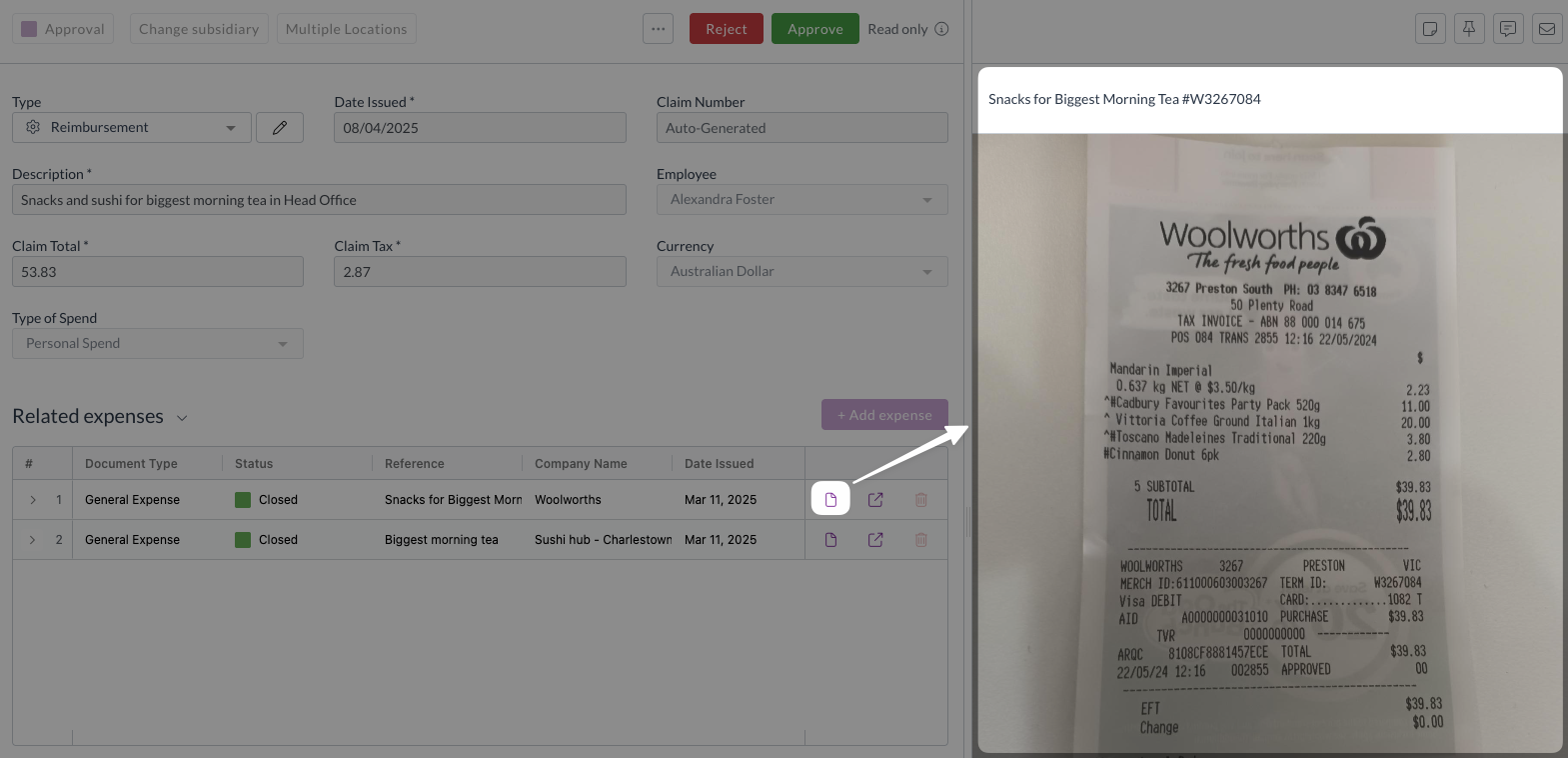Expand expense row 1 details
The width and height of the screenshot is (1568, 758).
[x=33, y=499]
